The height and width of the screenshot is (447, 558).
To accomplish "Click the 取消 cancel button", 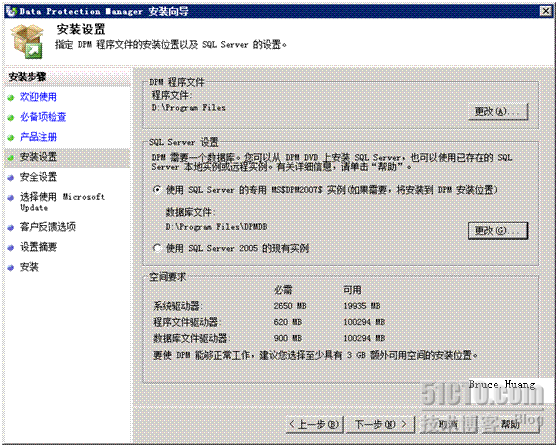I will [x=448, y=424].
